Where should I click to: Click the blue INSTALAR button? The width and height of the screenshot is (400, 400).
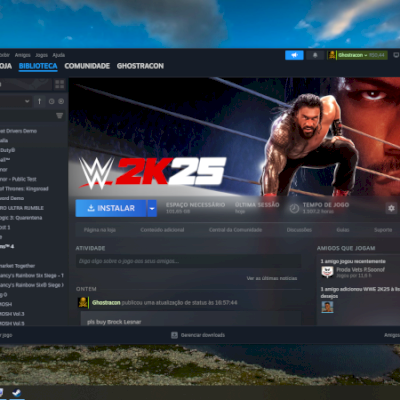click(x=111, y=208)
